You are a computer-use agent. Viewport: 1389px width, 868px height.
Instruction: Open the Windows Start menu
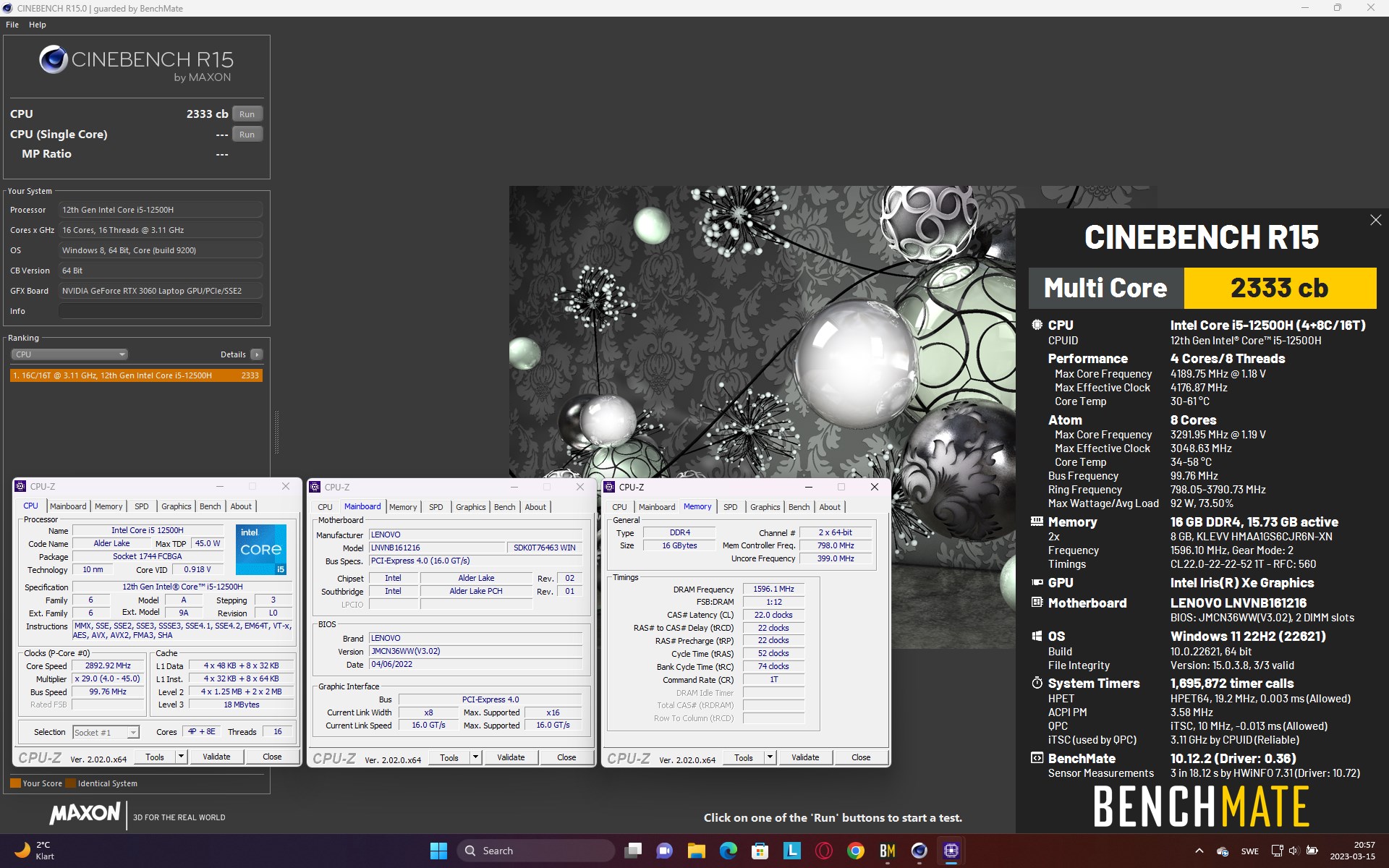(438, 851)
